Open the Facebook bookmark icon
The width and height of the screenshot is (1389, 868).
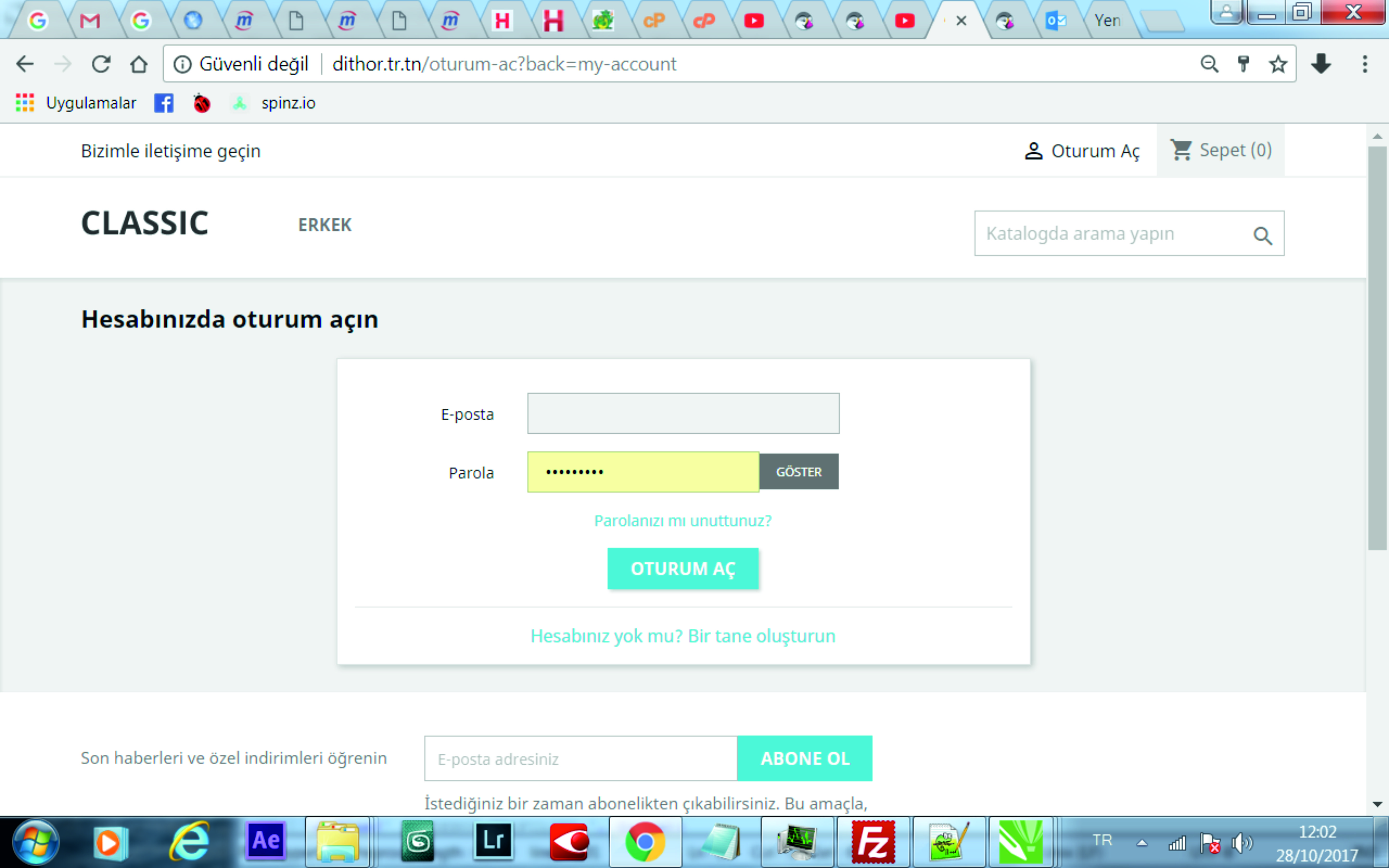point(164,103)
